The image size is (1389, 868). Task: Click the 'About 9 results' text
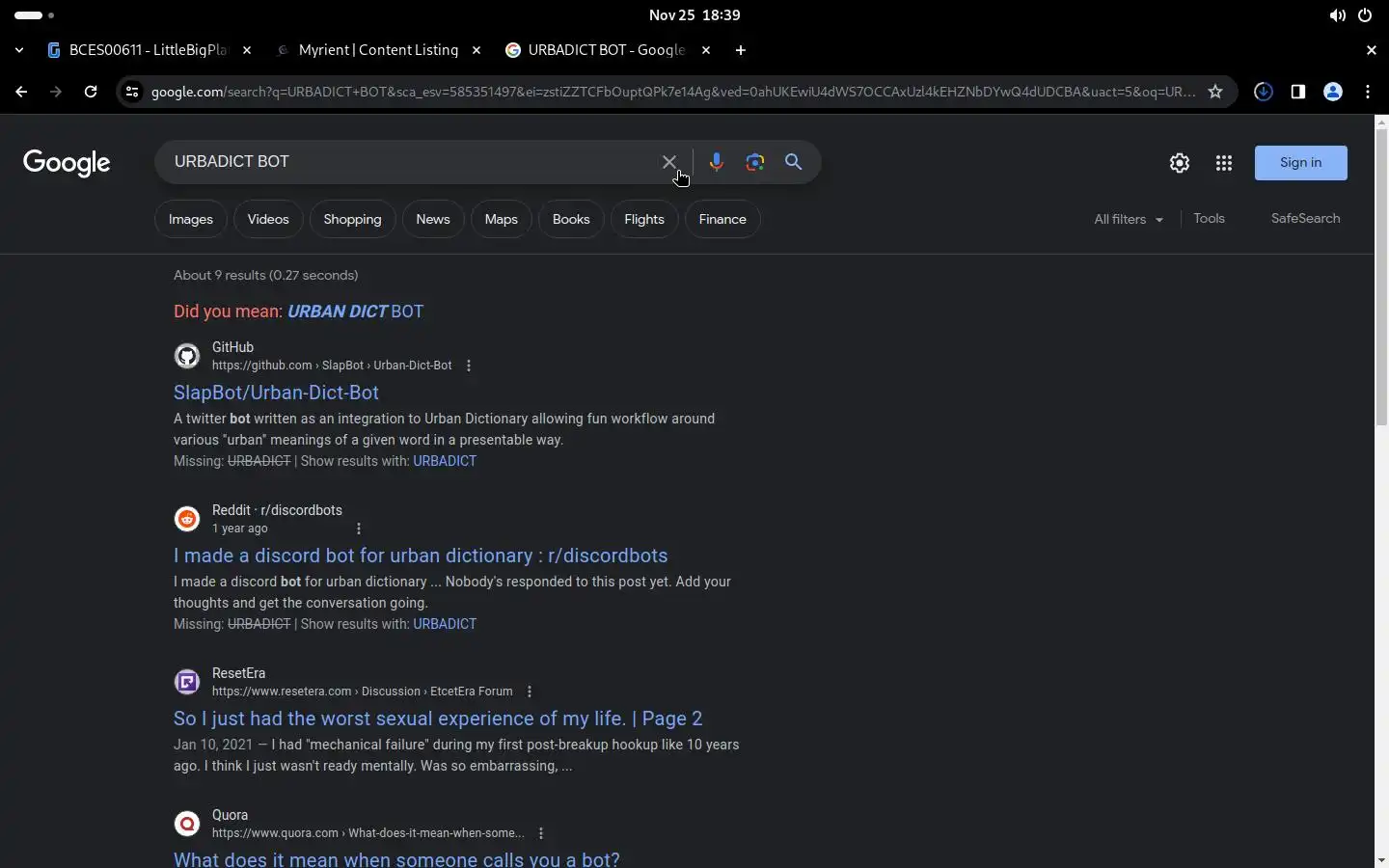[x=266, y=275]
